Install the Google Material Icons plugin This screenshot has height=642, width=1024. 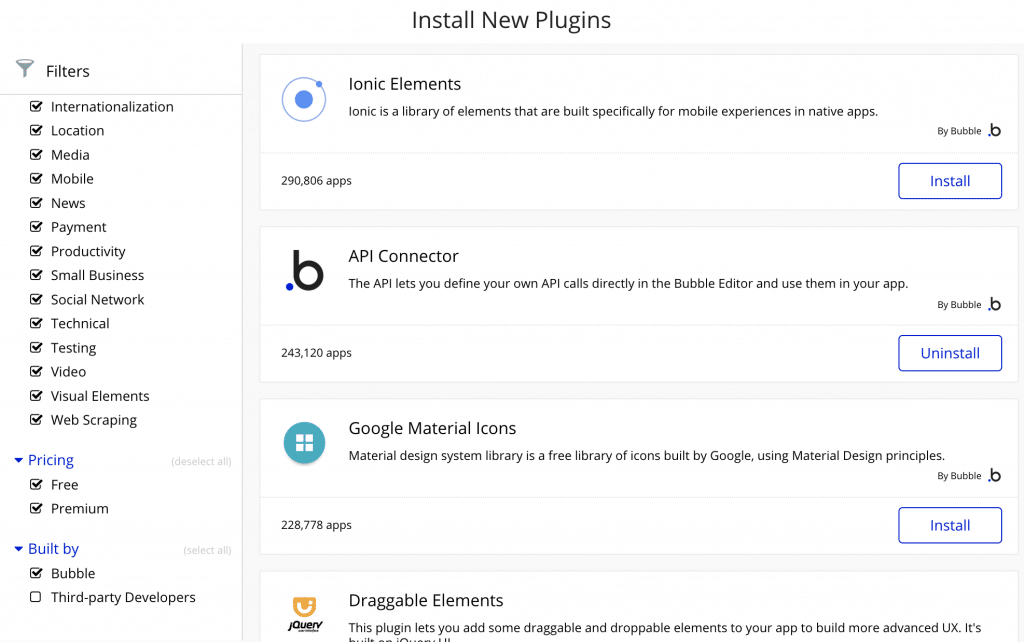click(x=949, y=525)
